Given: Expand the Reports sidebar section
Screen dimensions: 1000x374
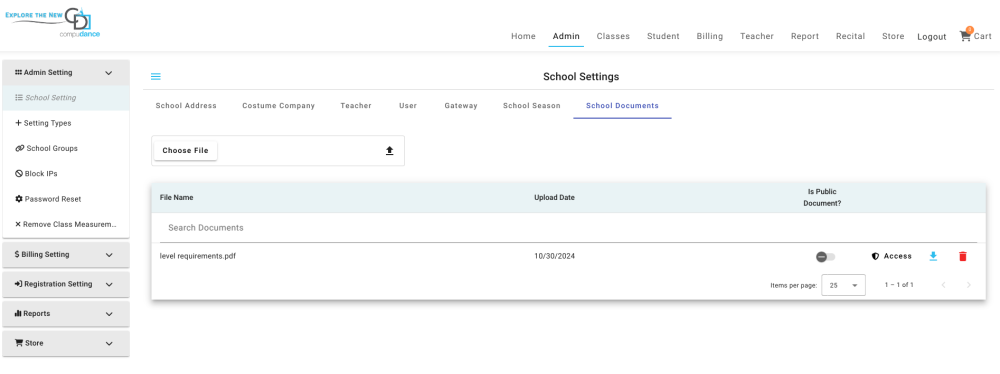Looking at the screenshot, I should click(x=66, y=314).
